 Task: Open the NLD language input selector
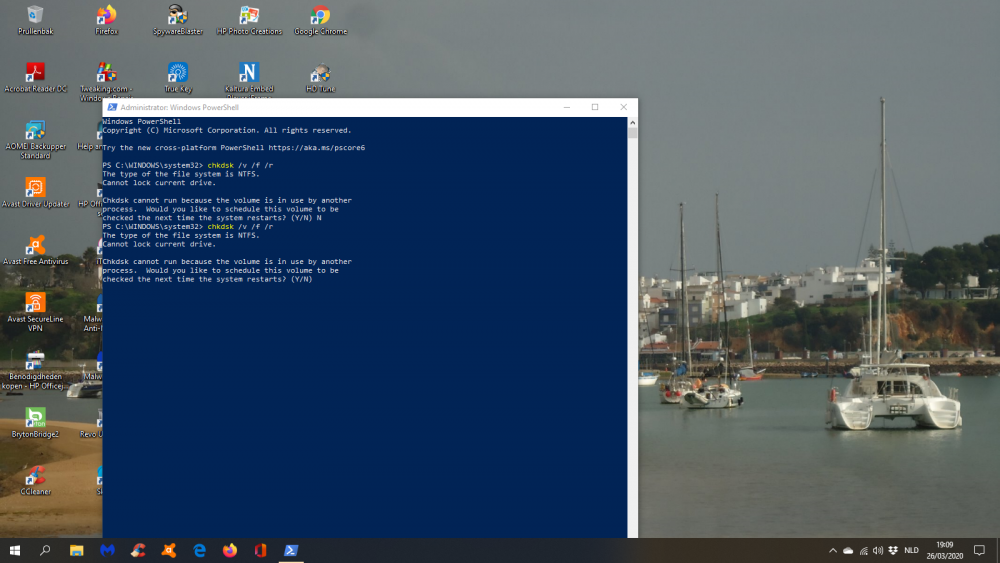911,550
